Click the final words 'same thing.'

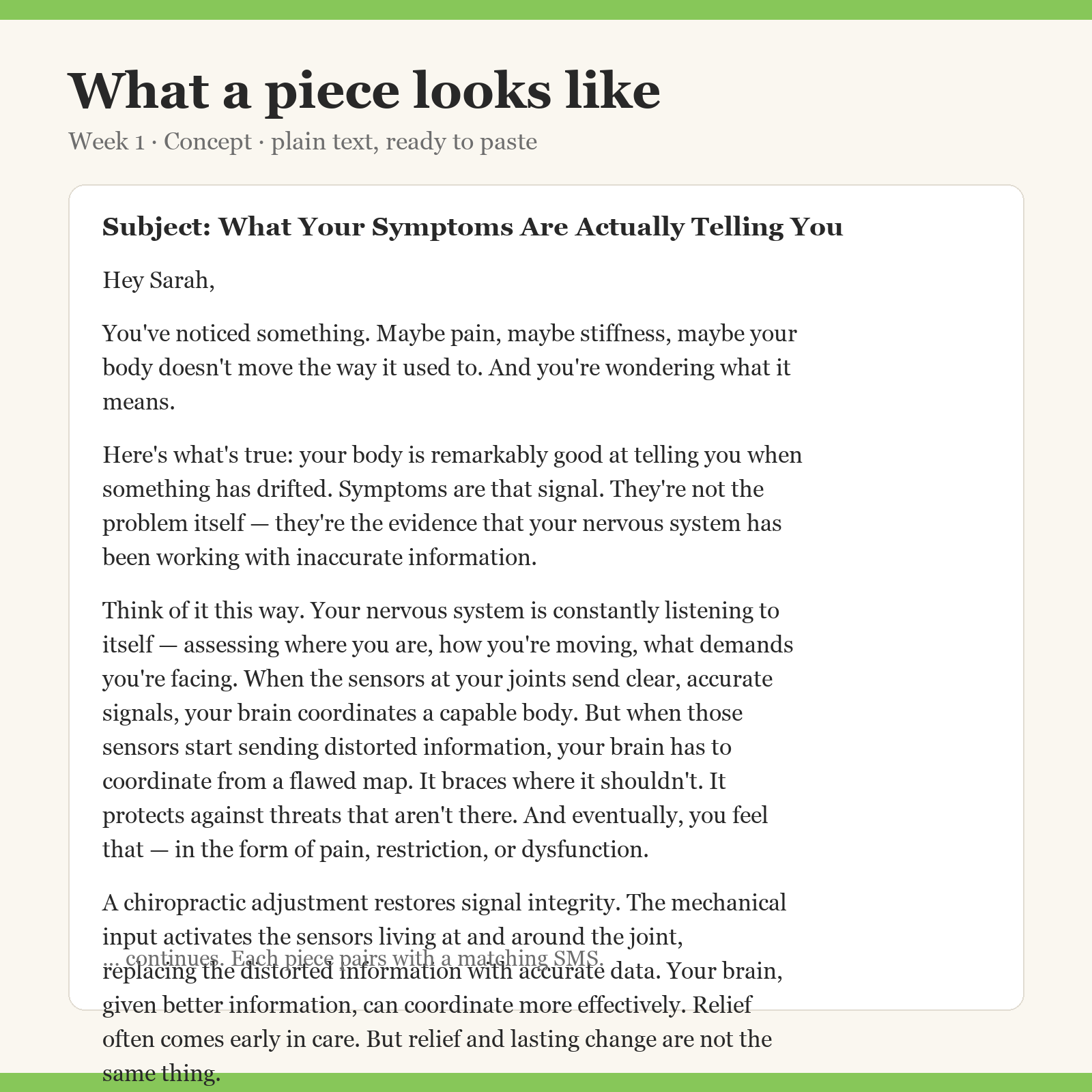pyautogui.click(x=162, y=1074)
